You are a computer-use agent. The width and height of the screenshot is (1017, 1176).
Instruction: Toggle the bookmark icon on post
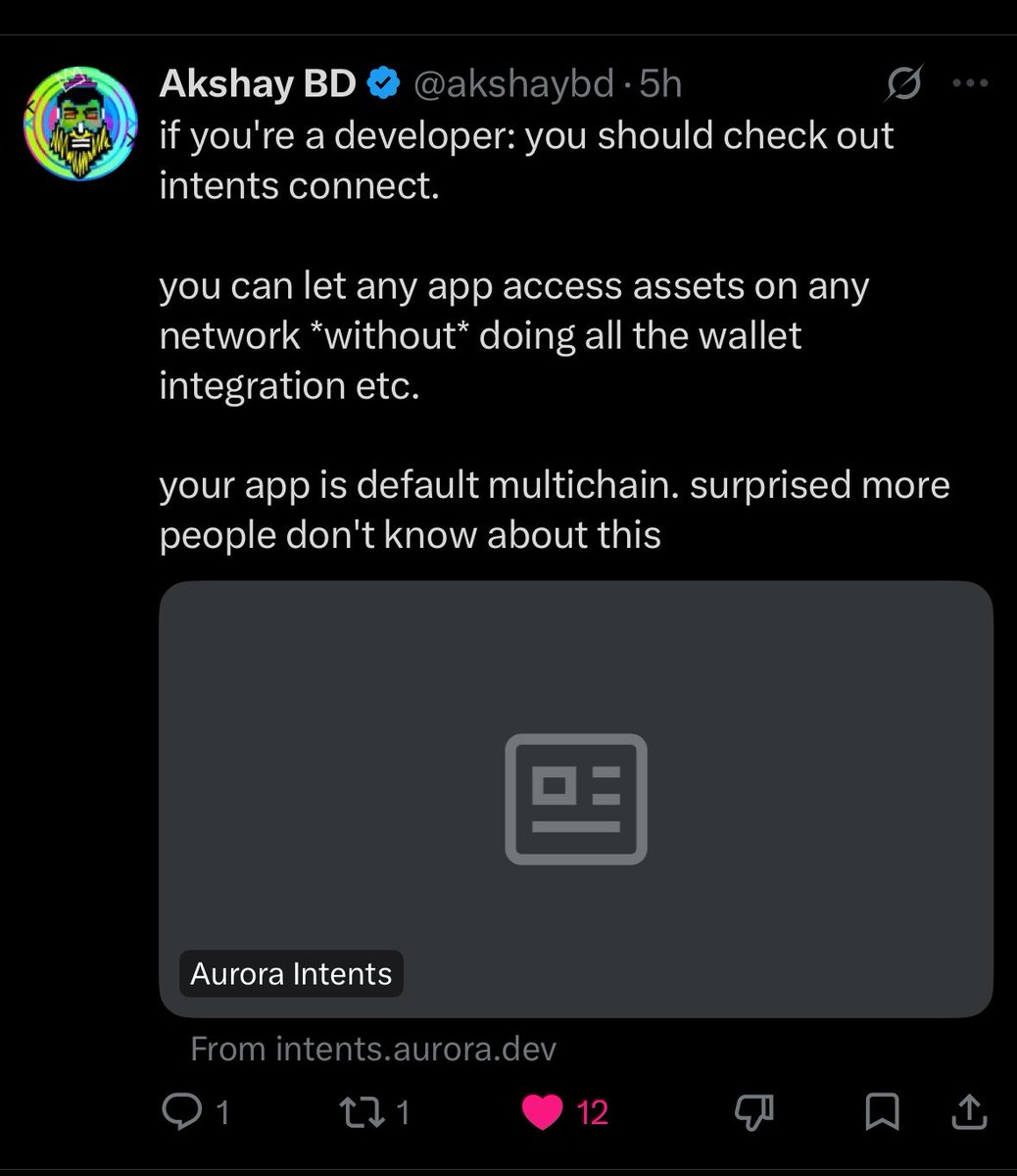(883, 1111)
